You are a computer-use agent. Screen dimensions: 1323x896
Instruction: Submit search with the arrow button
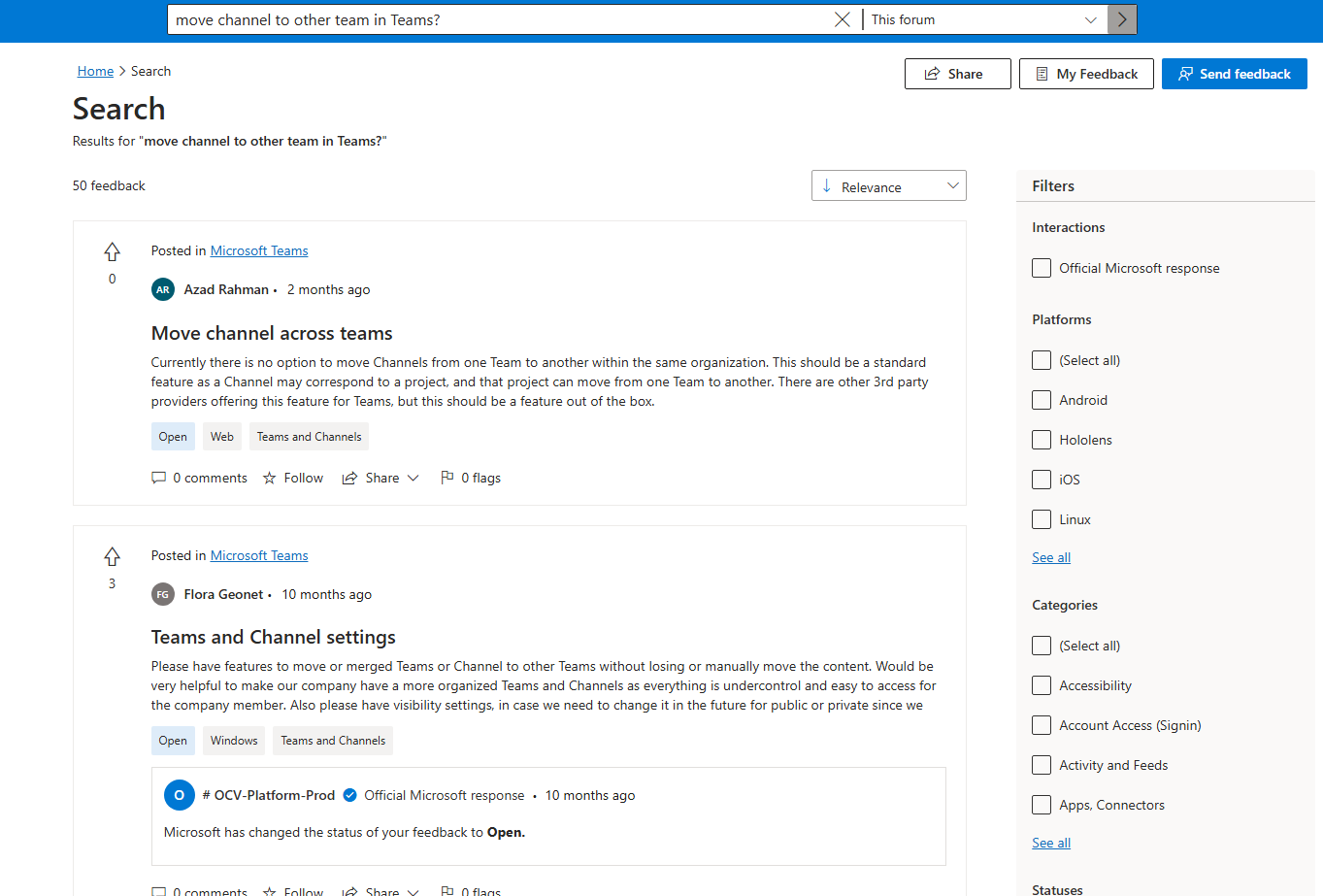tap(1122, 19)
